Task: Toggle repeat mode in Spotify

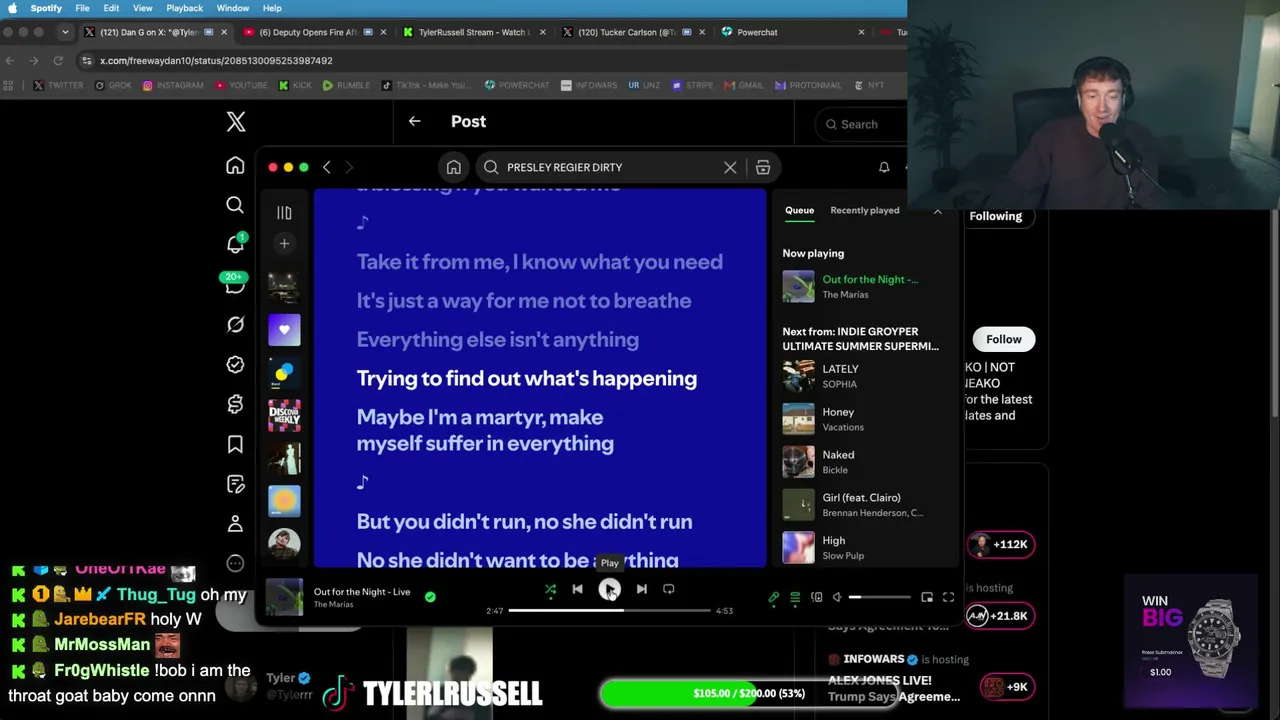Action: click(668, 590)
